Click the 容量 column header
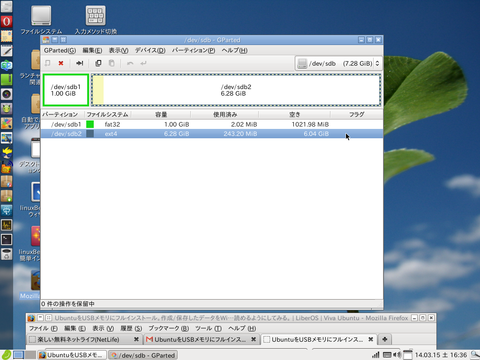Viewport: 480px width, 360px height. [161, 115]
